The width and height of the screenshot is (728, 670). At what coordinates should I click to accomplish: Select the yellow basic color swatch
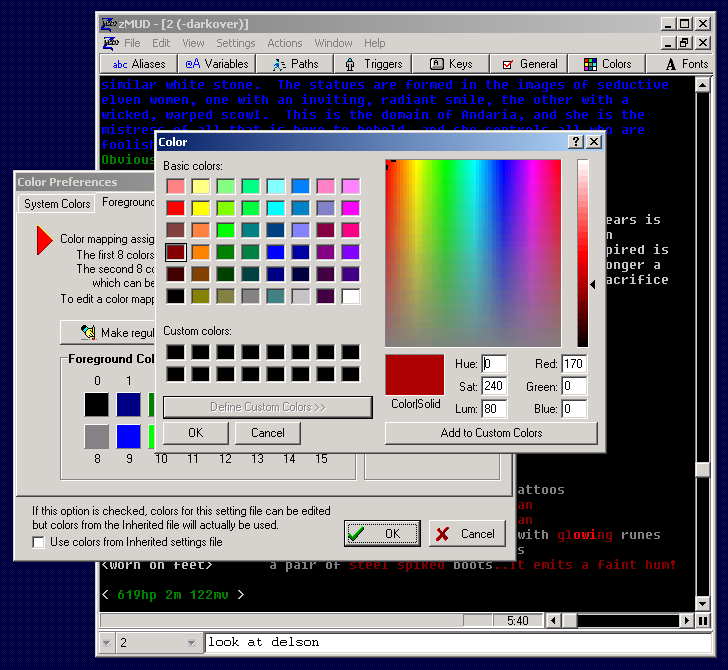click(x=201, y=208)
